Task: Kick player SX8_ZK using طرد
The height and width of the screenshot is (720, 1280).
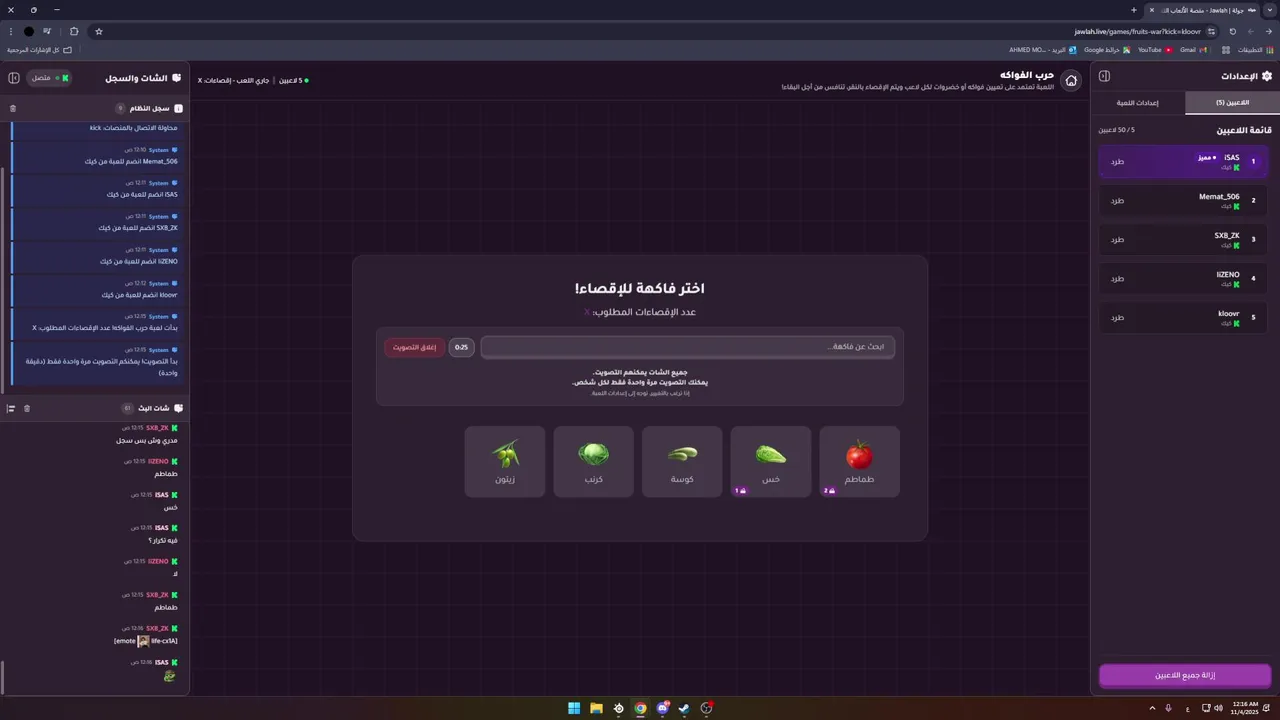Action: coord(1118,240)
